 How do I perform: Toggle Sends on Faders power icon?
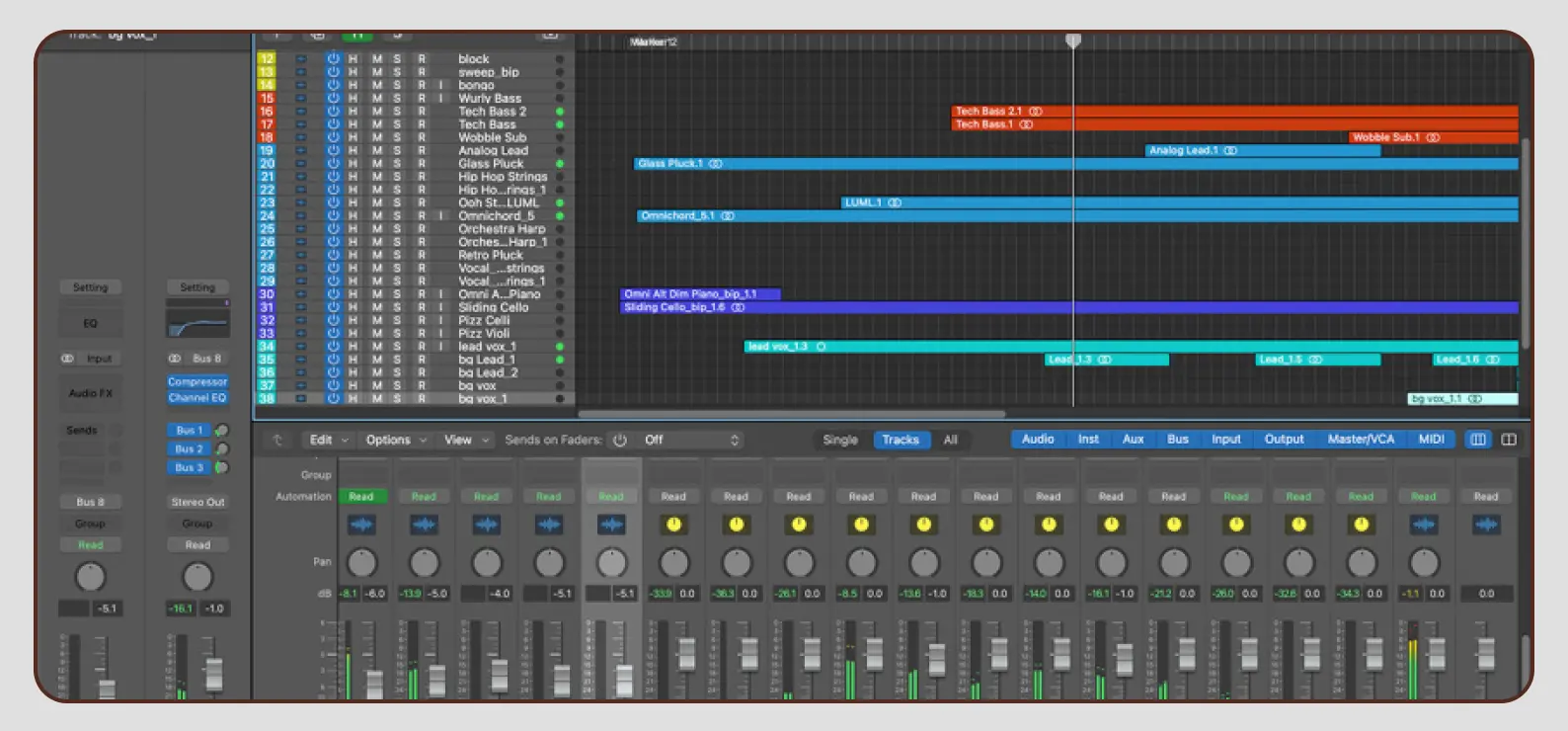620,441
